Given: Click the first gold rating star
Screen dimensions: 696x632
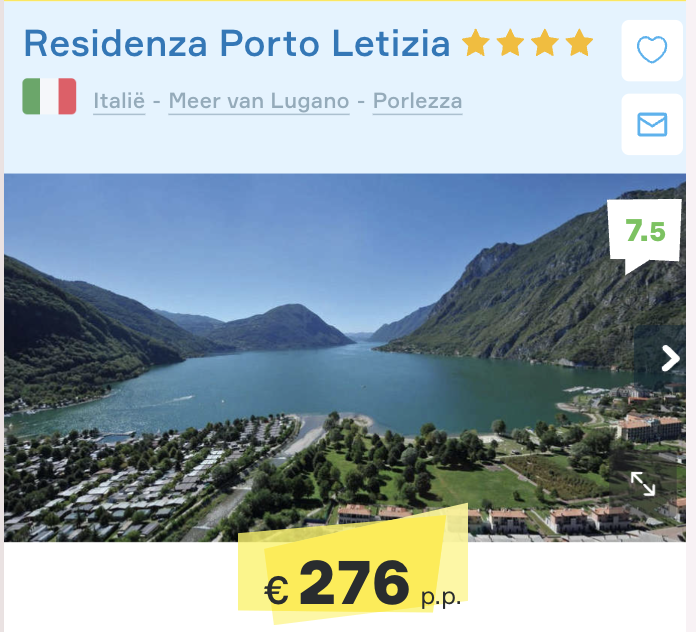Looking at the screenshot, I should click(475, 43).
